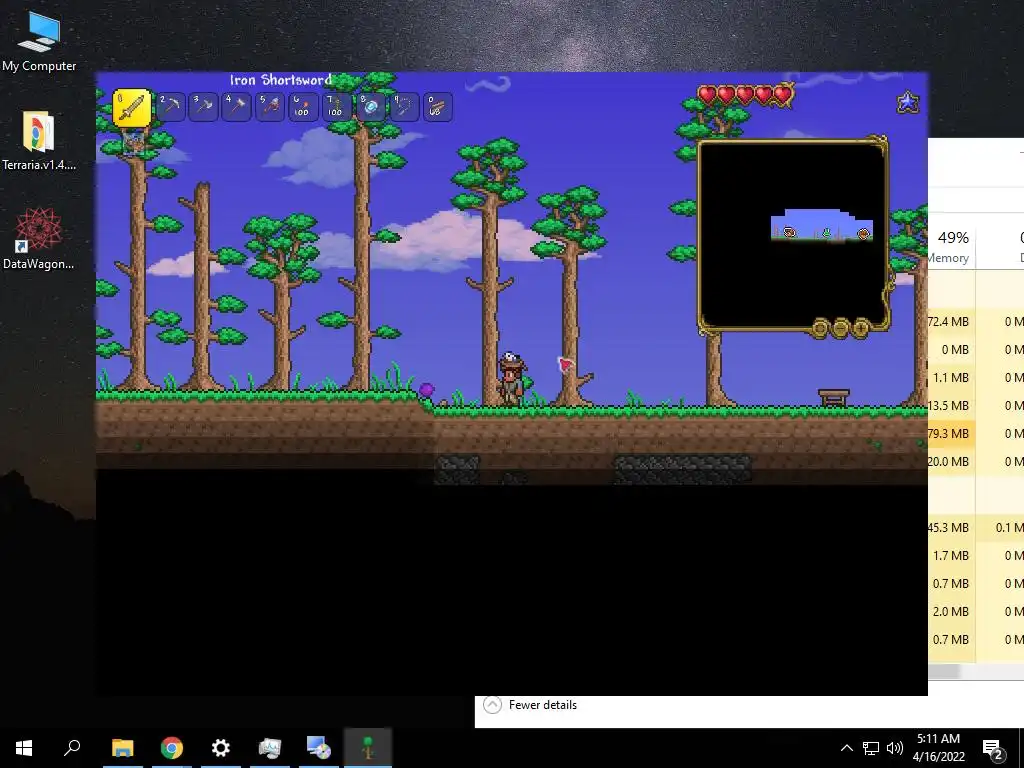This screenshot has height=768, width=1024.
Task: Select the torch stack in hotbar slot 6
Action: (303, 106)
